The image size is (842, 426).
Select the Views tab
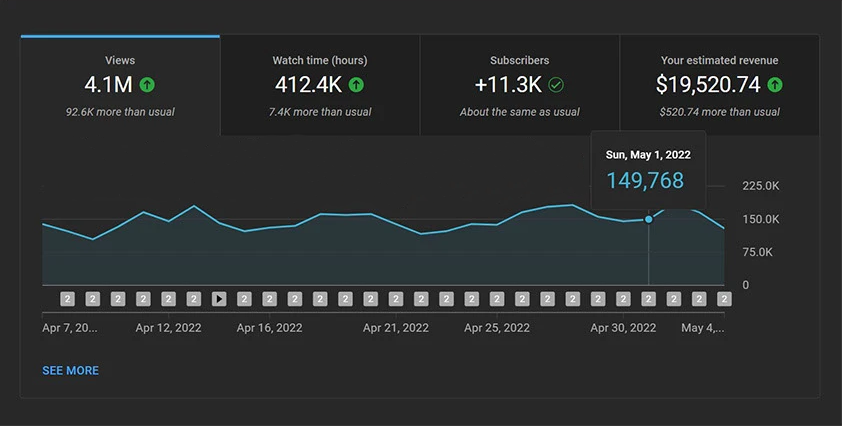(x=120, y=85)
